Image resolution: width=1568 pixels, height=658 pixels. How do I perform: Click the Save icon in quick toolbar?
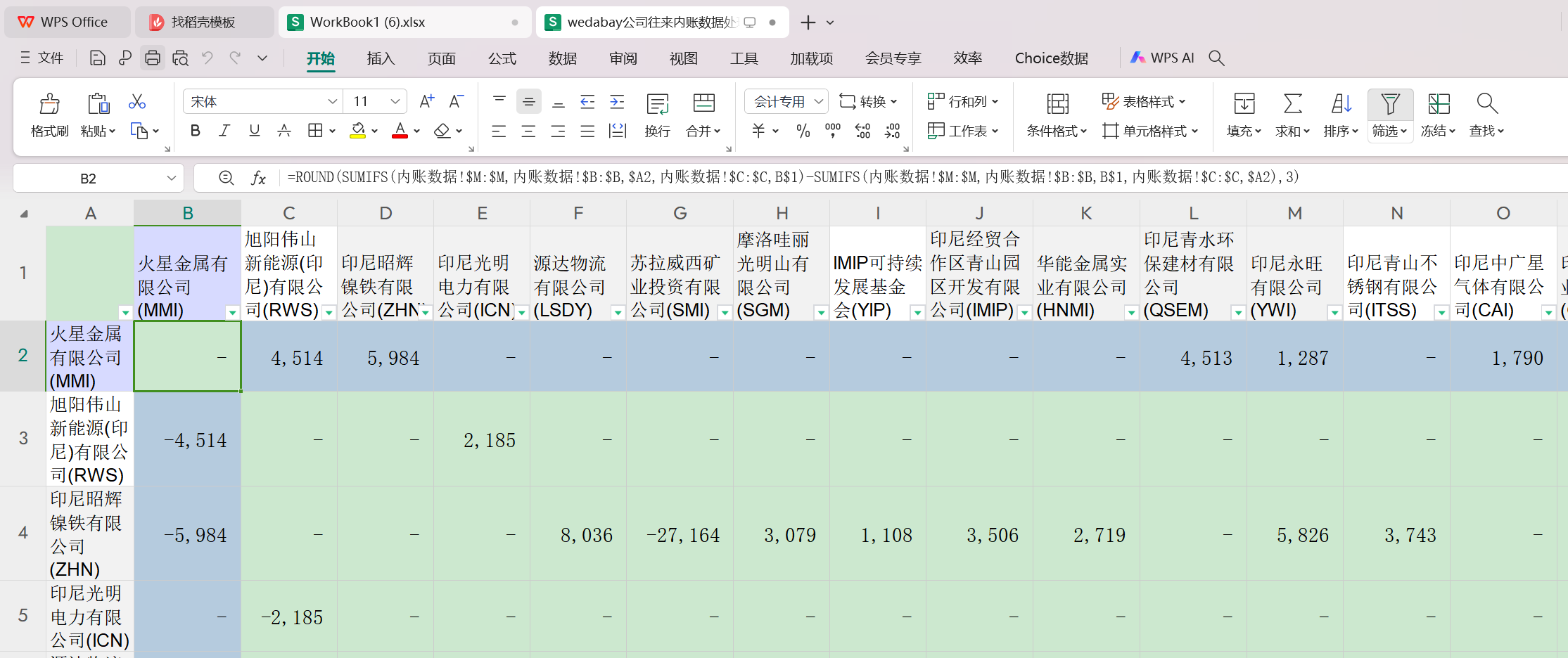pos(98,58)
